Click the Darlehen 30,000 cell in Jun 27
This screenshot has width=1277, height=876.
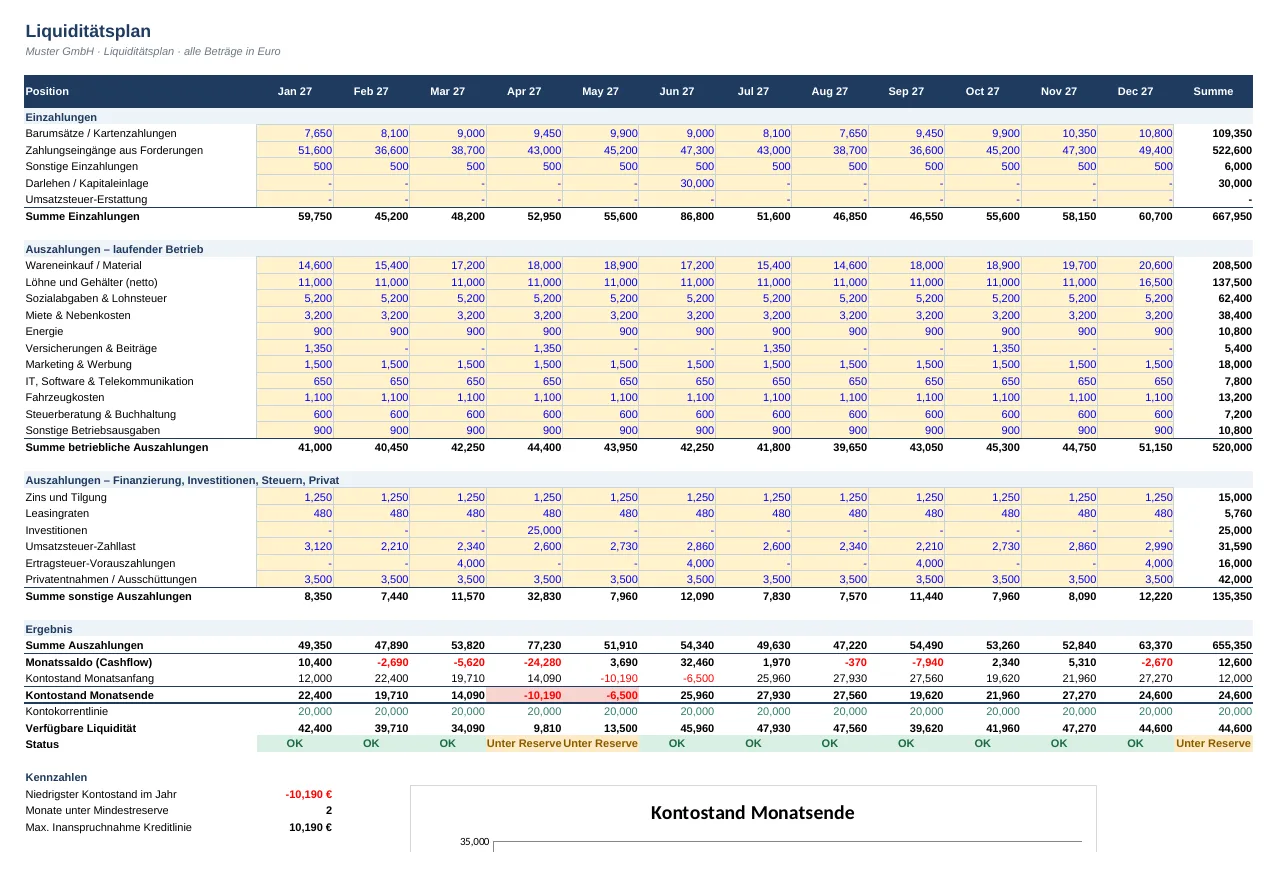677,183
